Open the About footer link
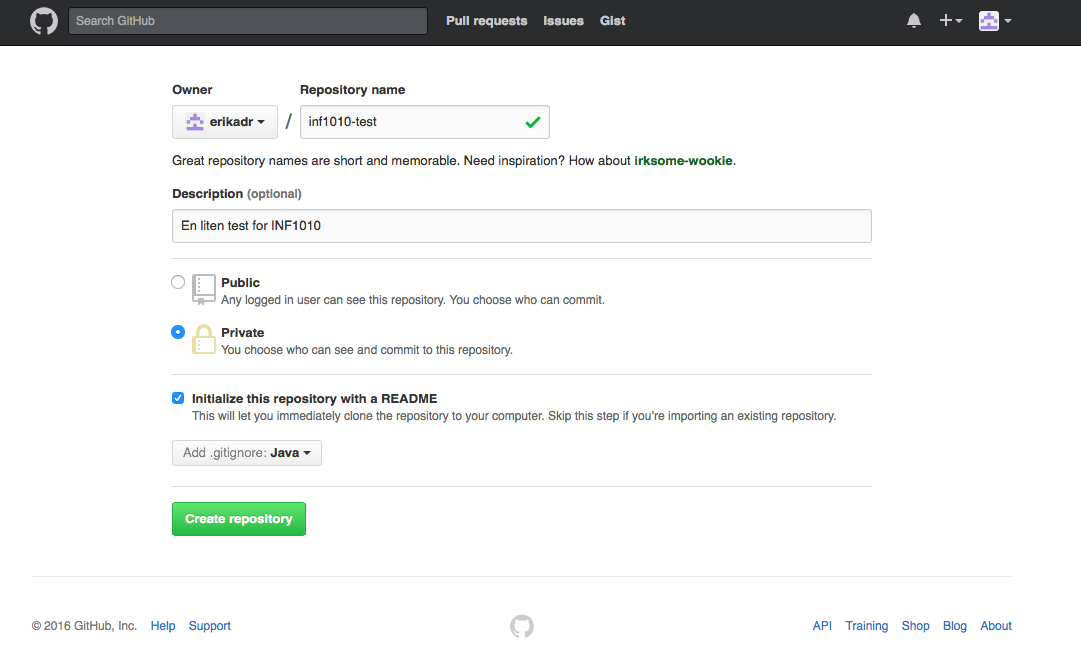This screenshot has width=1081, height=662. [x=996, y=625]
